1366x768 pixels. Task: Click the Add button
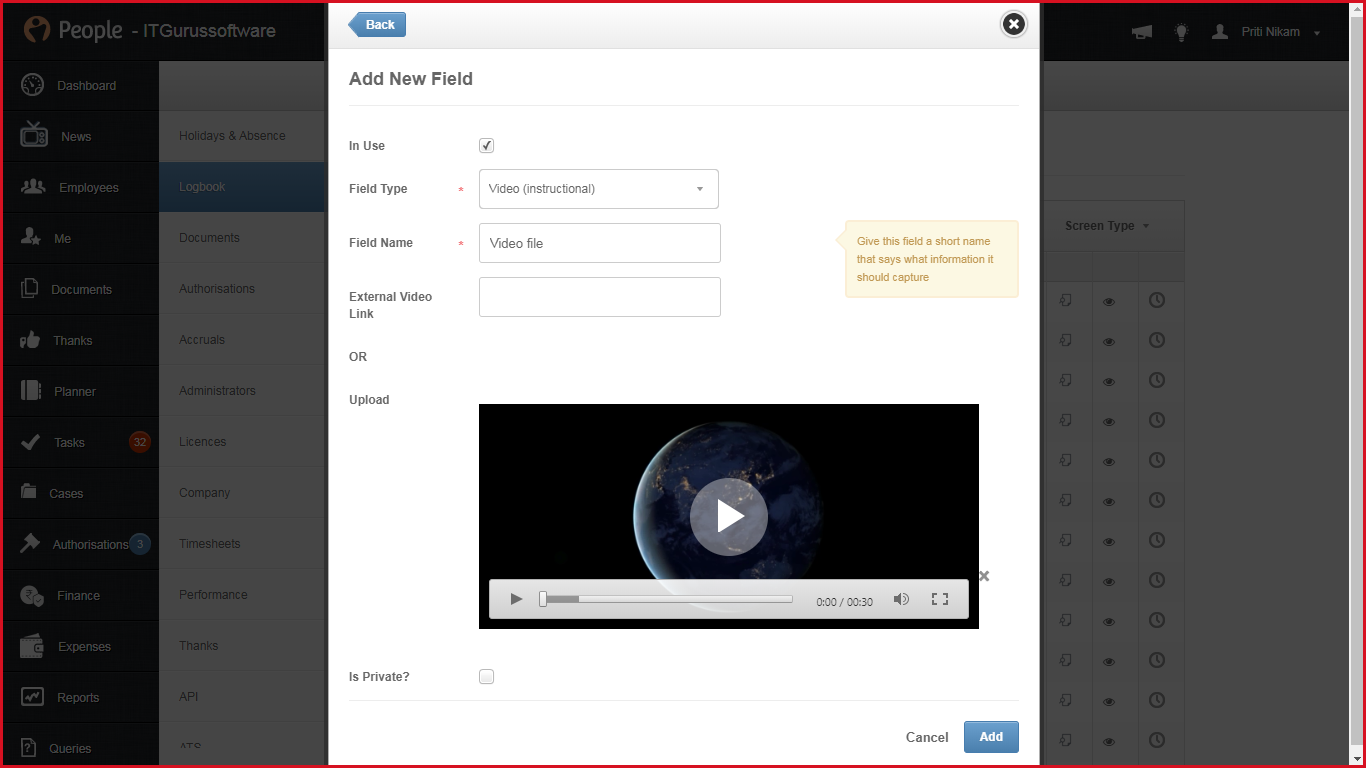(x=991, y=737)
